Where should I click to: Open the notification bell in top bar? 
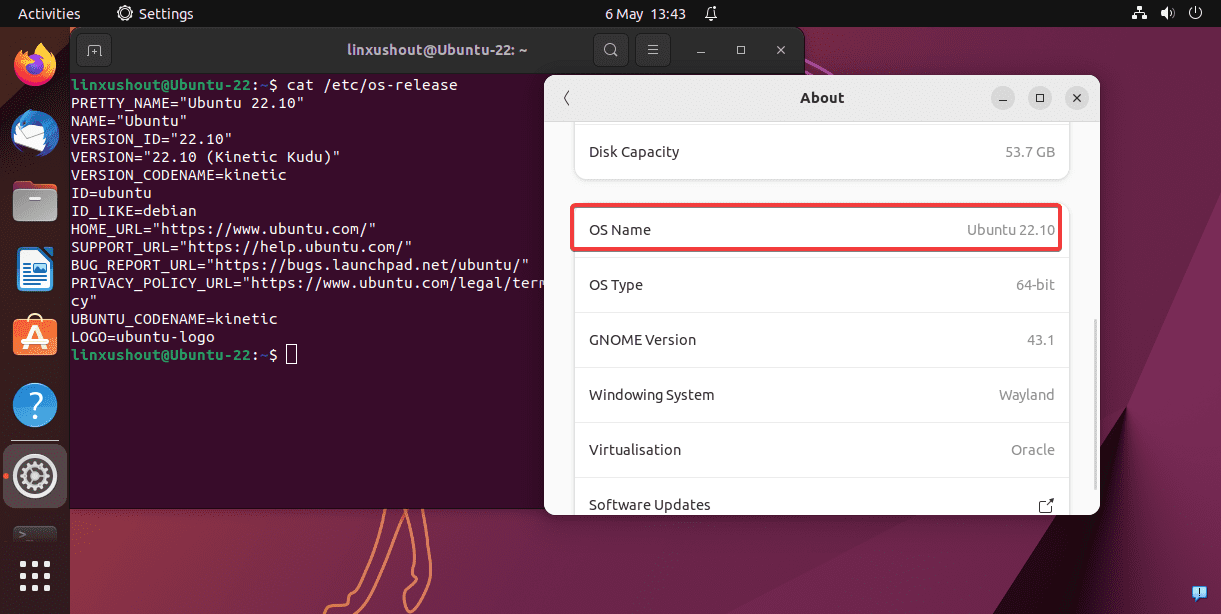click(x=711, y=14)
